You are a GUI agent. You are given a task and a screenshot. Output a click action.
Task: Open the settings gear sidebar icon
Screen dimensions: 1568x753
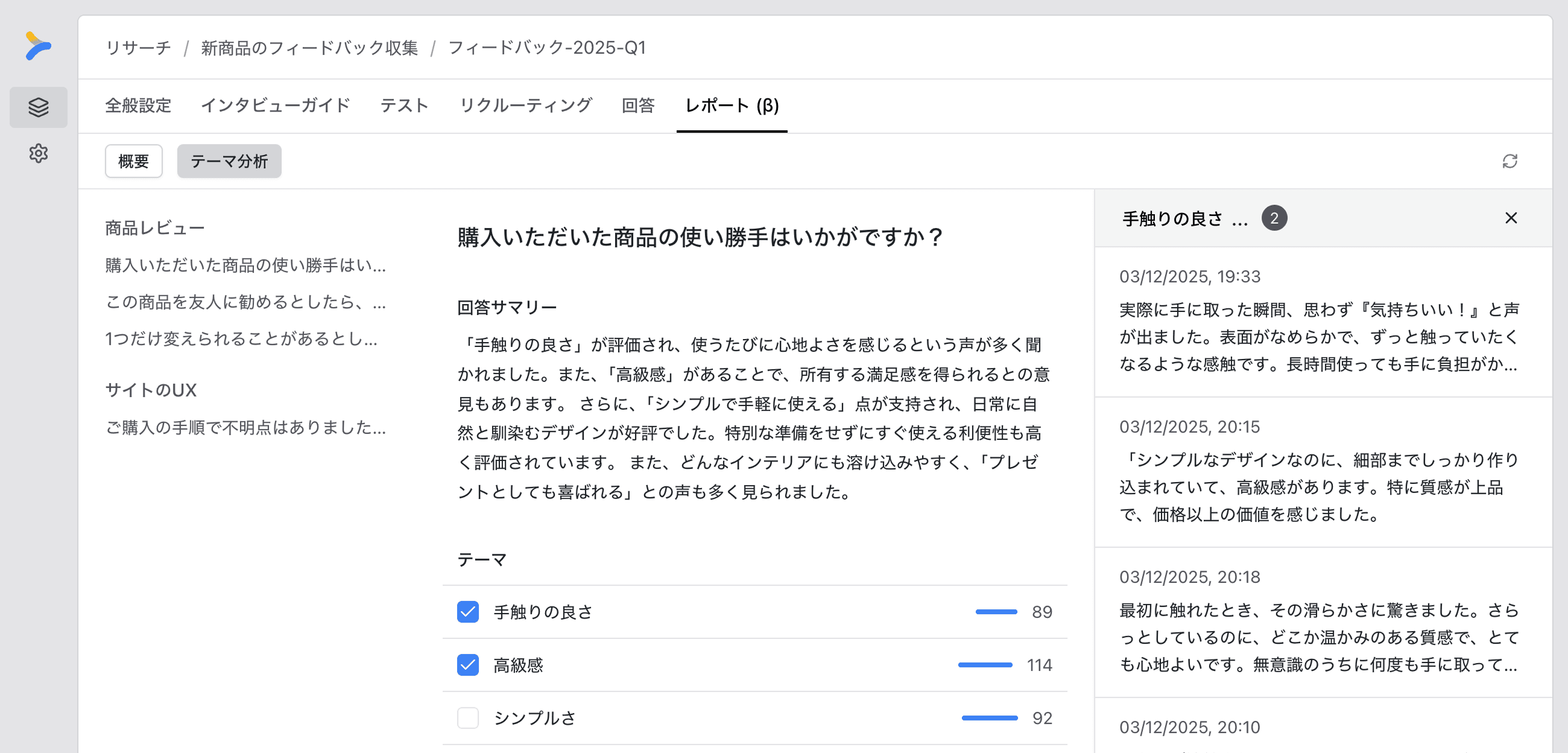pos(39,153)
